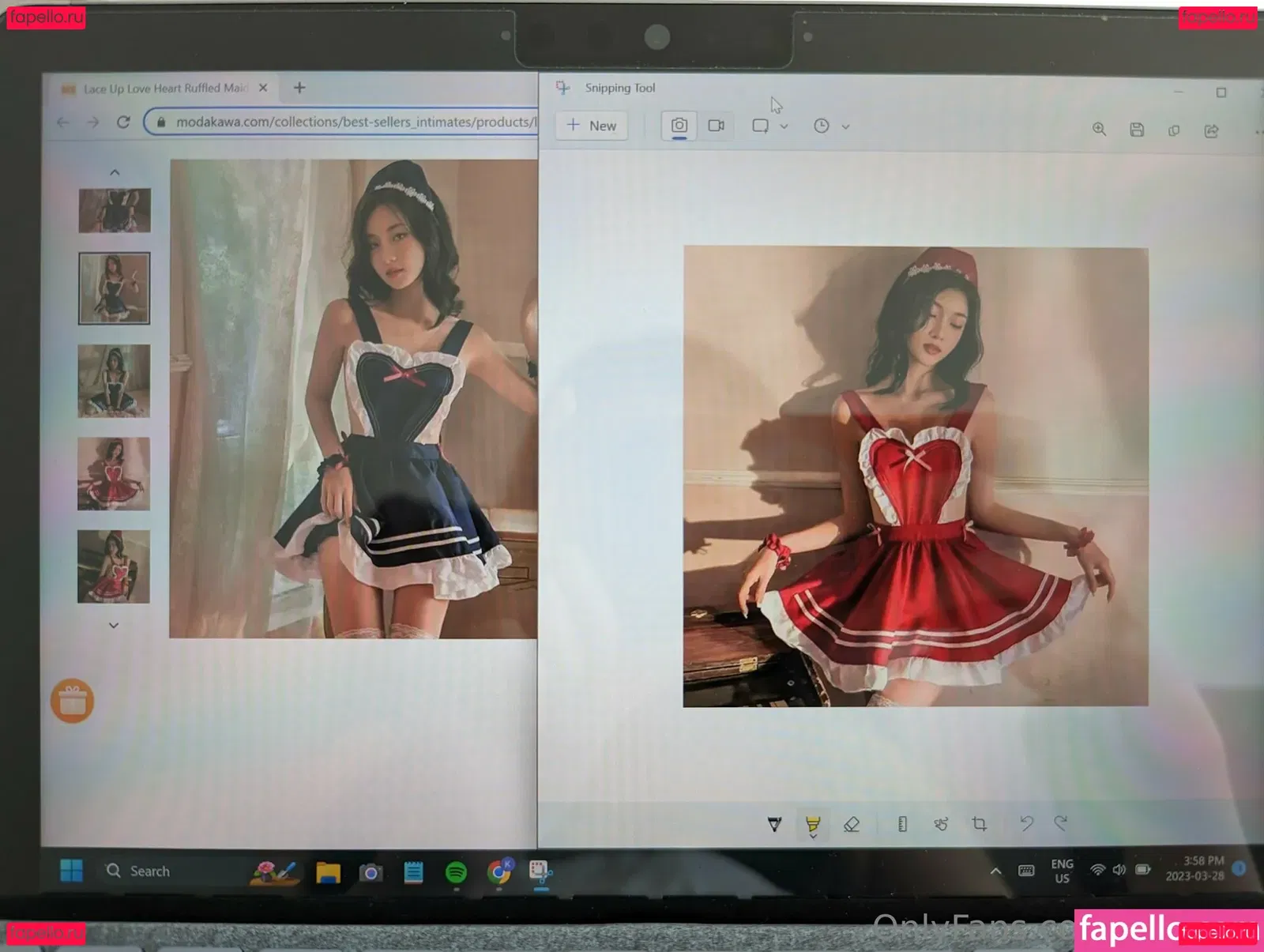The width and height of the screenshot is (1264, 952).
Task: Switch to snip screenshot mode
Action: (x=679, y=126)
